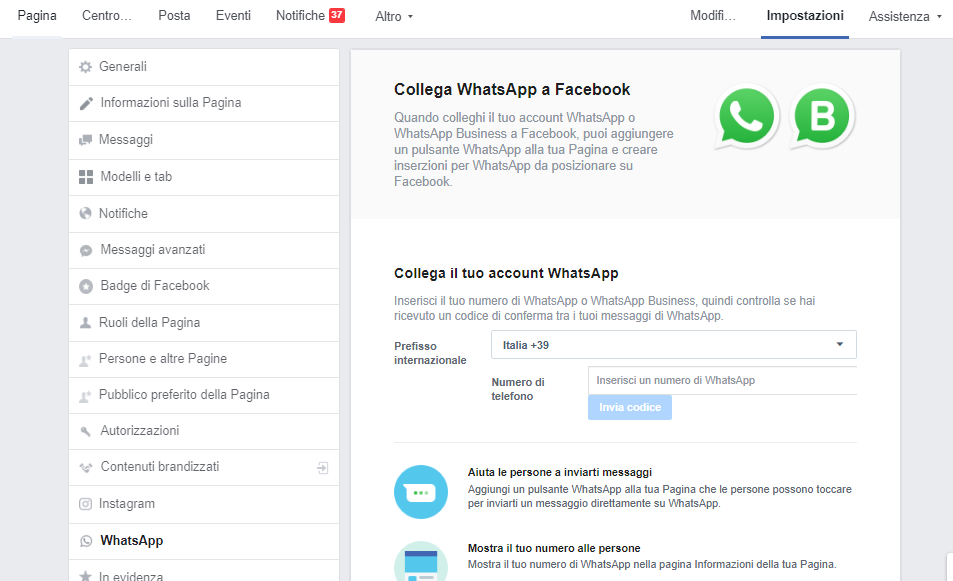The width and height of the screenshot is (953, 581).
Task: Open Badge di Facebook settings
Action: (204, 286)
